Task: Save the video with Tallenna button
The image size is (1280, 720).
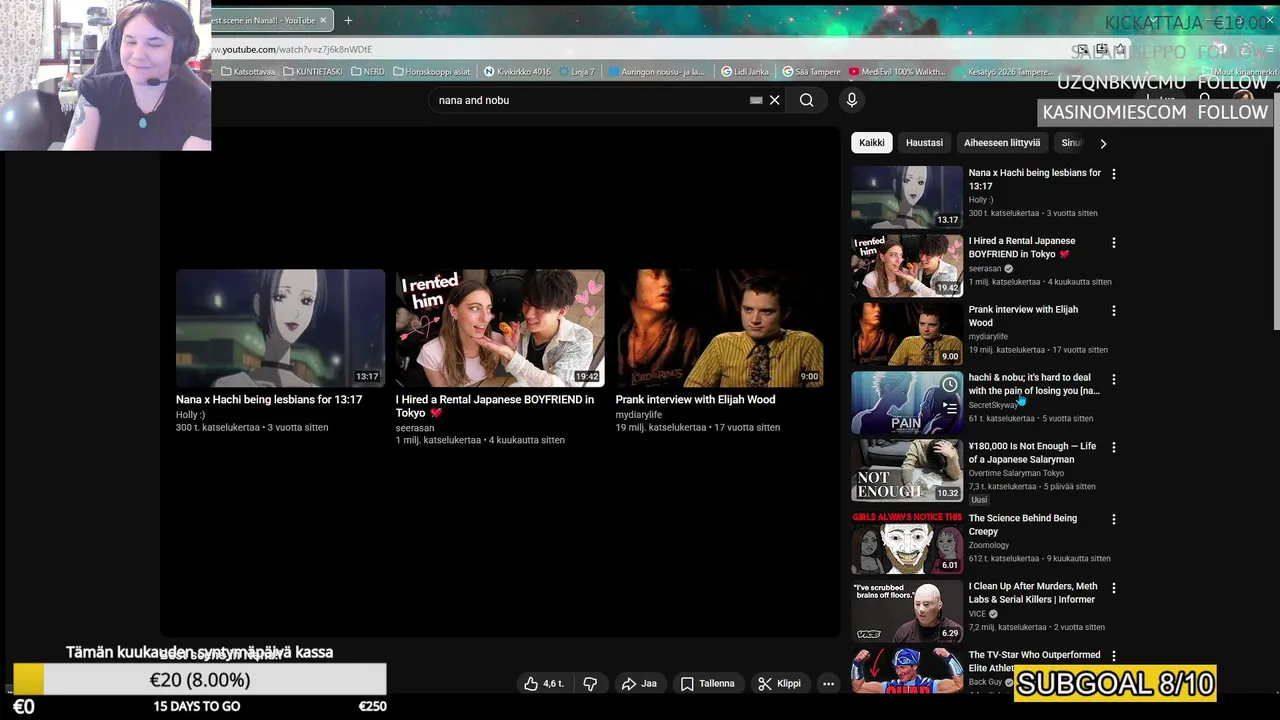Action: (x=708, y=684)
